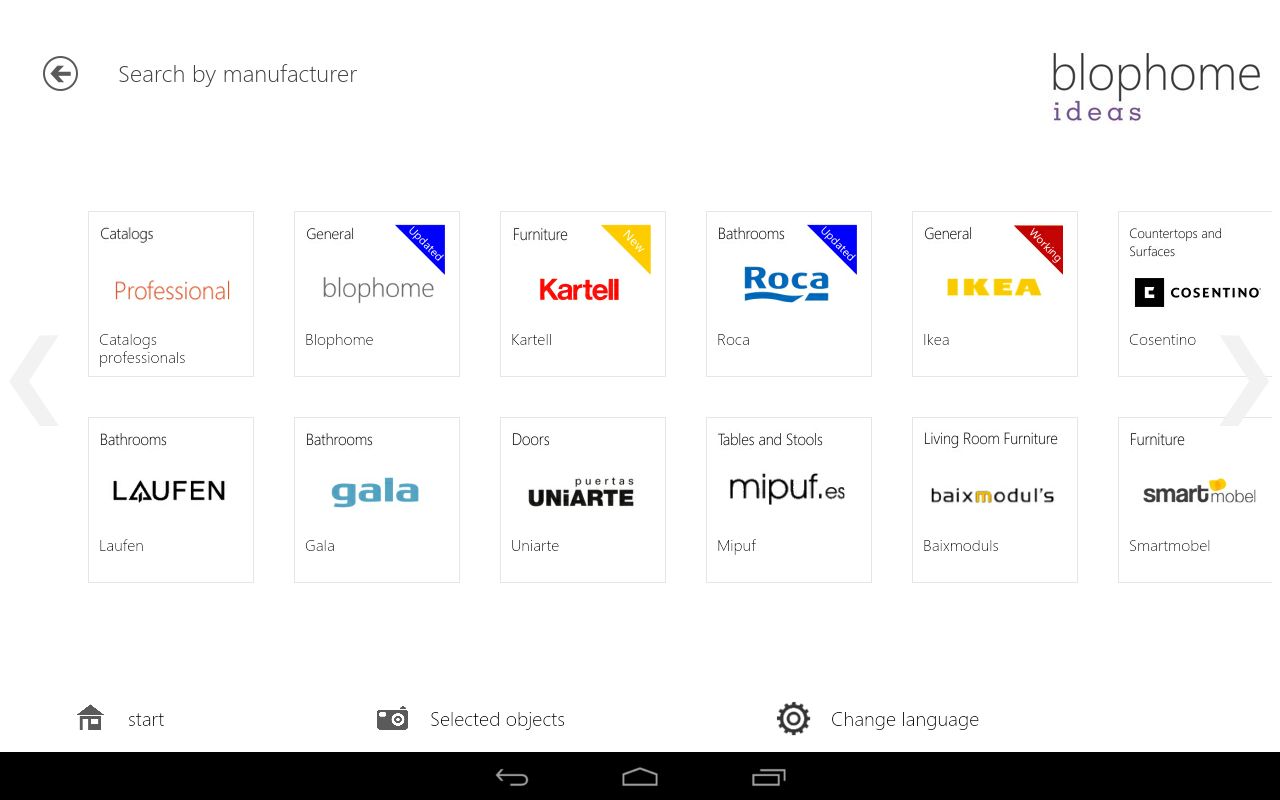Go to start via the start label
This screenshot has height=800, width=1280.
[x=146, y=719]
